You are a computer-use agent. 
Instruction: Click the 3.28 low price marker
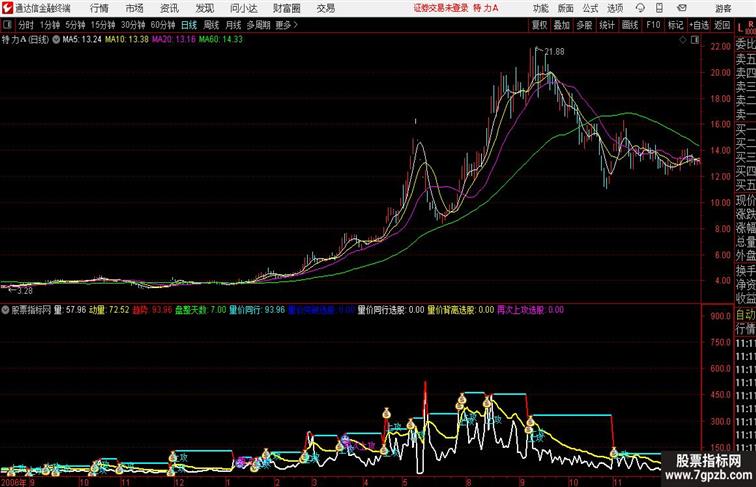[x=25, y=291]
